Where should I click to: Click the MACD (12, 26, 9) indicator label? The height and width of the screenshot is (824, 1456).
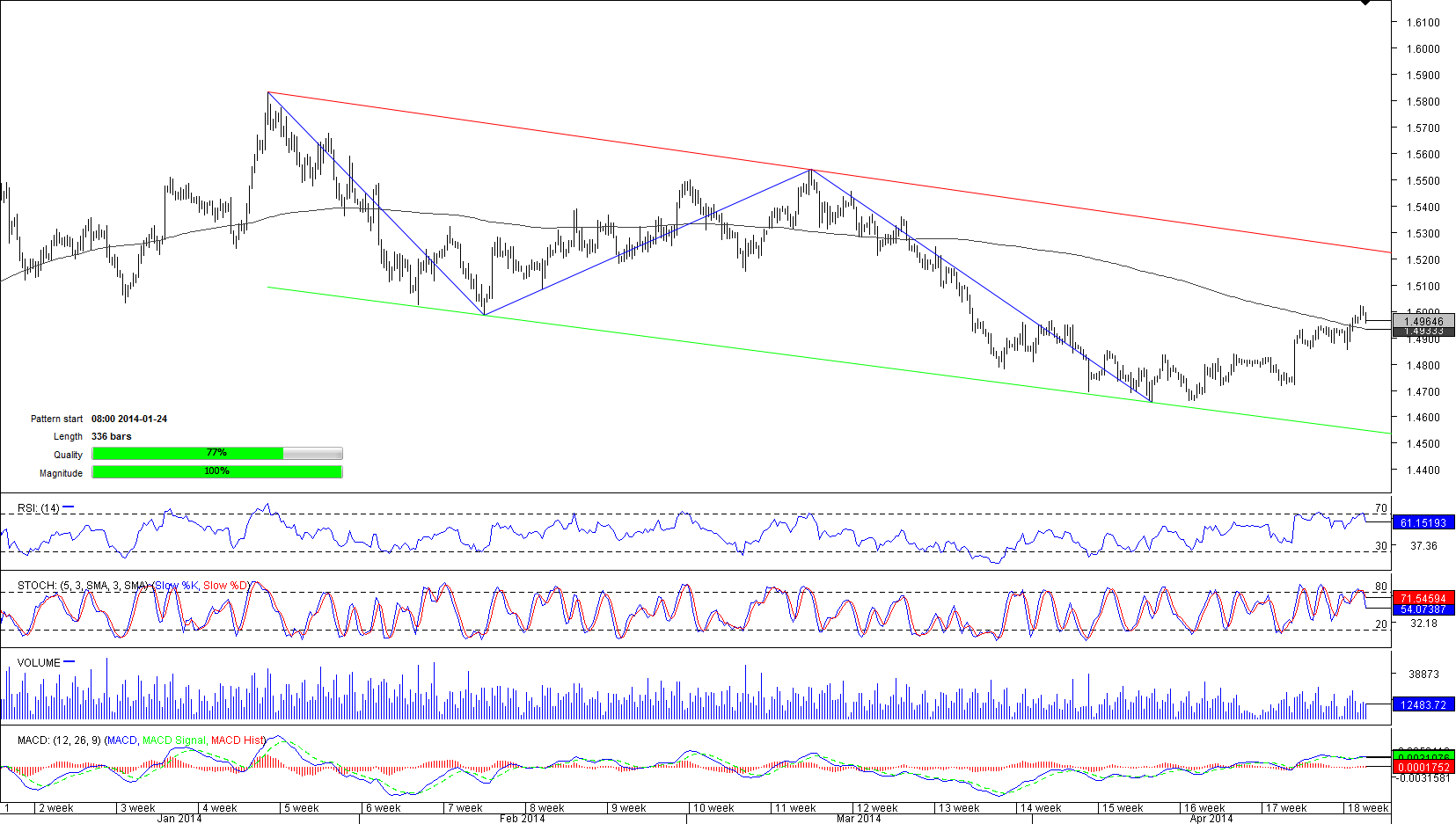[60, 740]
